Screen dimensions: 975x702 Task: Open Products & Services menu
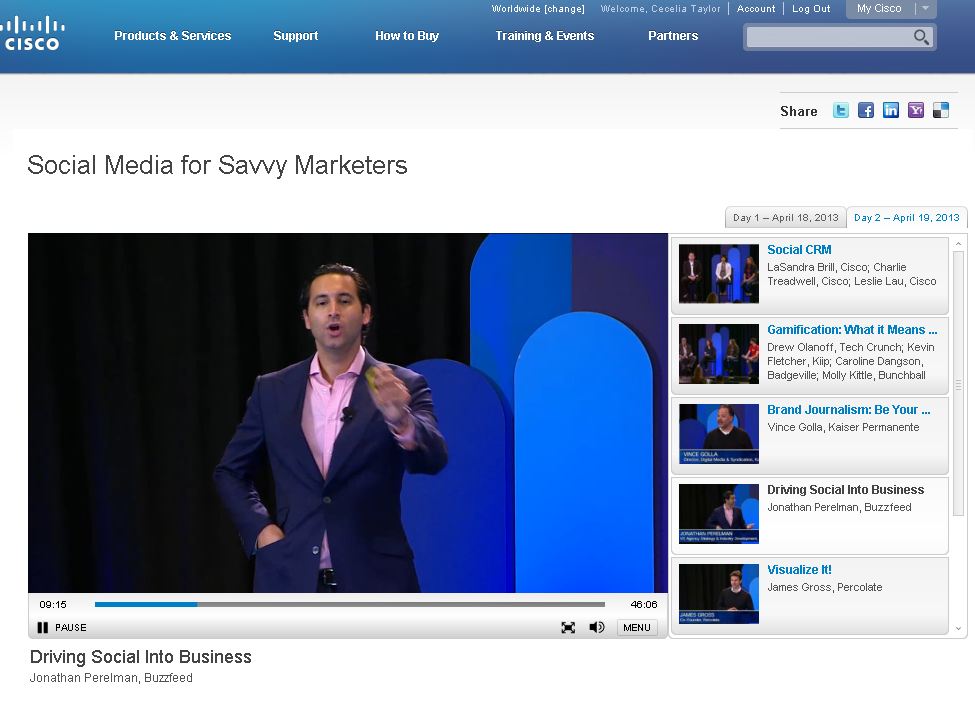[x=172, y=35]
